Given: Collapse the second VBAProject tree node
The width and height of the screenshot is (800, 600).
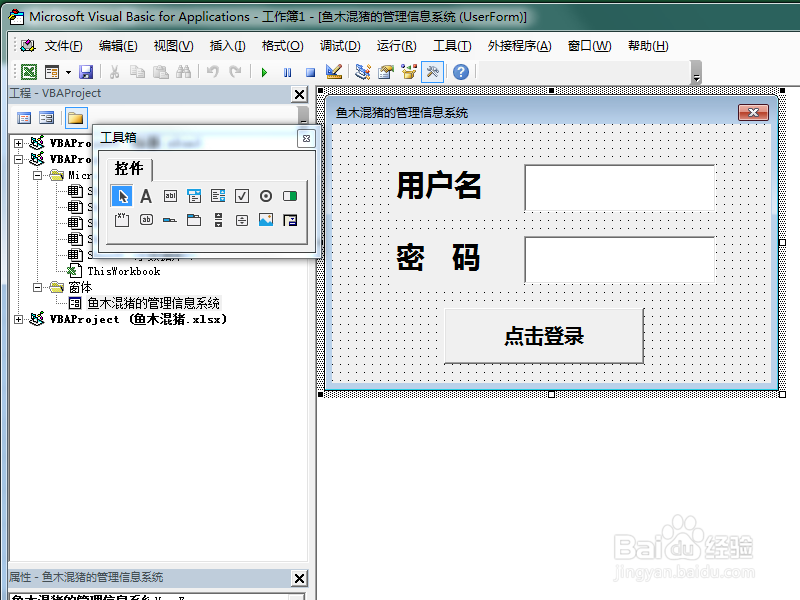Looking at the screenshot, I should click(x=18, y=159).
